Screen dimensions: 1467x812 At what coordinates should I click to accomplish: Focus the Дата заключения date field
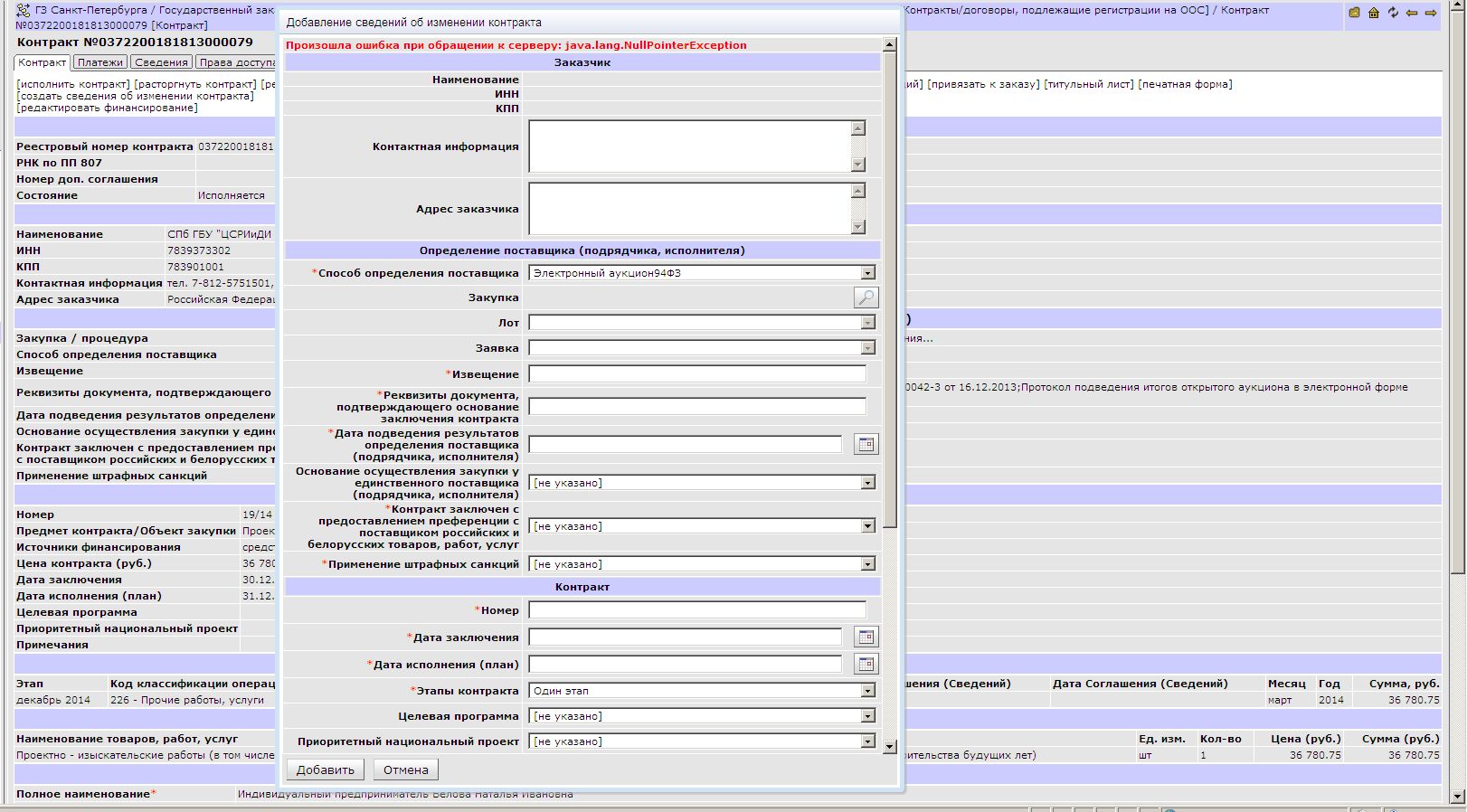tap(686, 637)
